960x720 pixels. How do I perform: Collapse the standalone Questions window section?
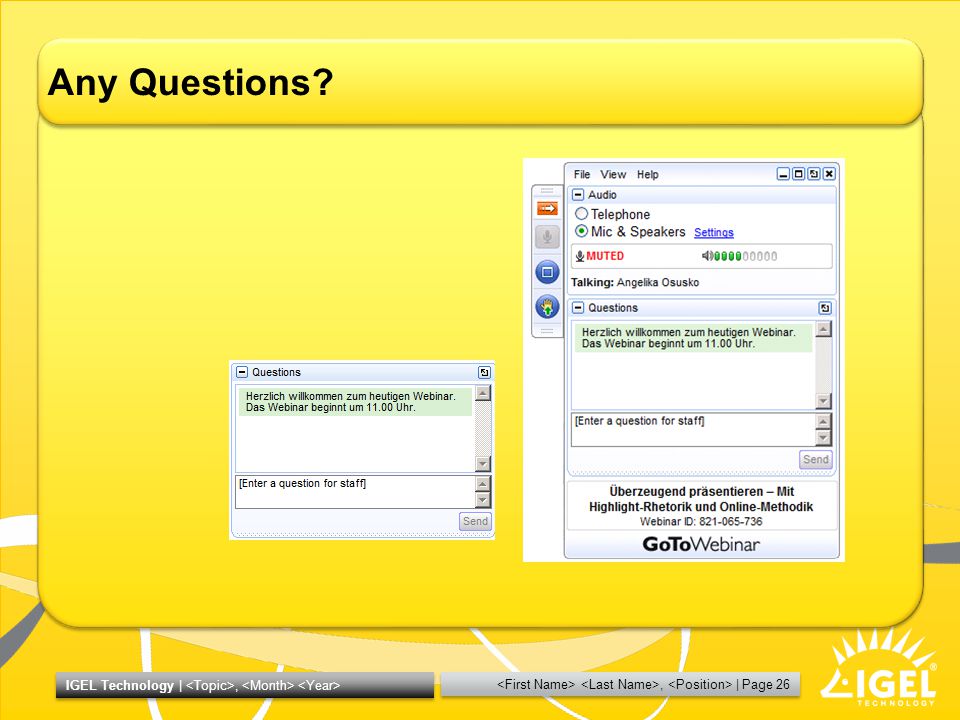pos(242,372)
